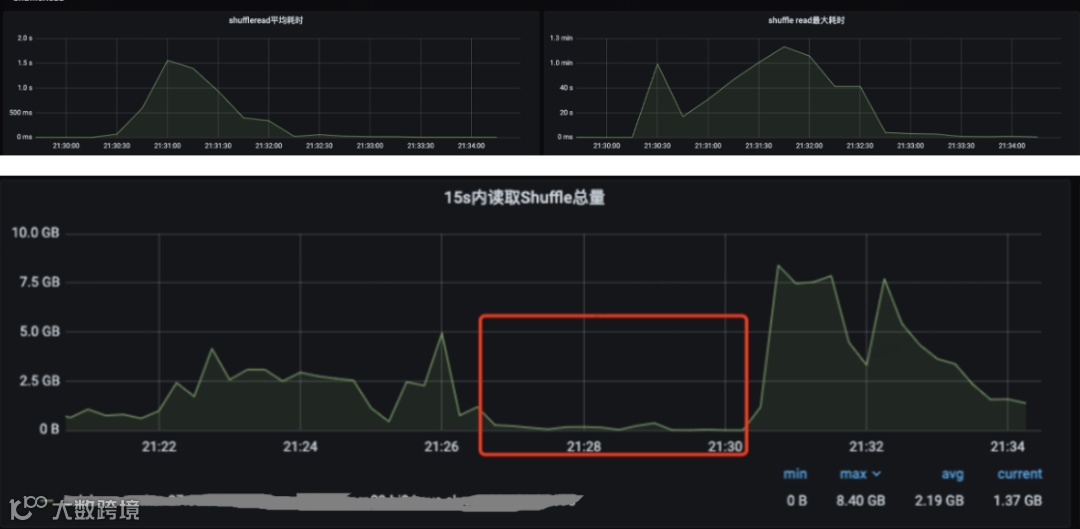Click the 21:34 x-axis time label
The image size is (1080, 529).
pyautogui.click(x=1008, y=446)
